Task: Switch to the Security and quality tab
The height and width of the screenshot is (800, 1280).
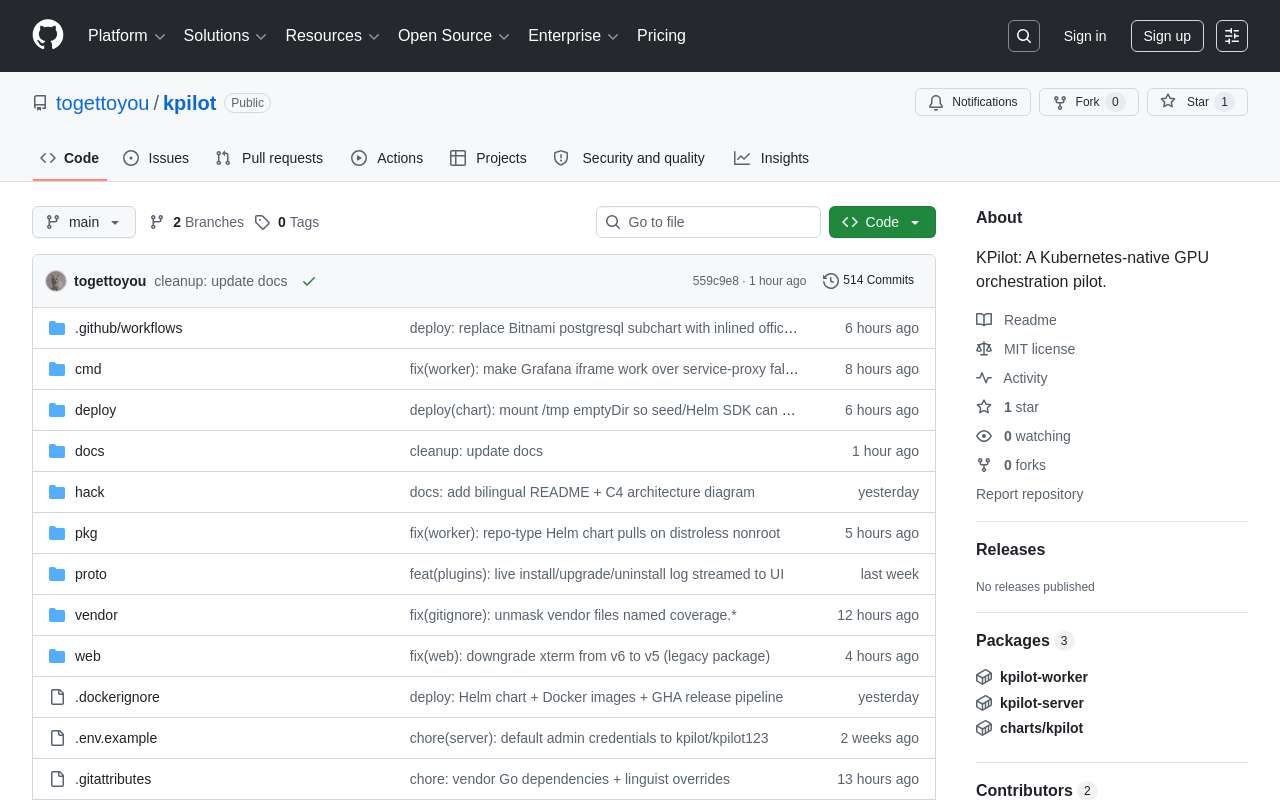Action: (629, 158)
